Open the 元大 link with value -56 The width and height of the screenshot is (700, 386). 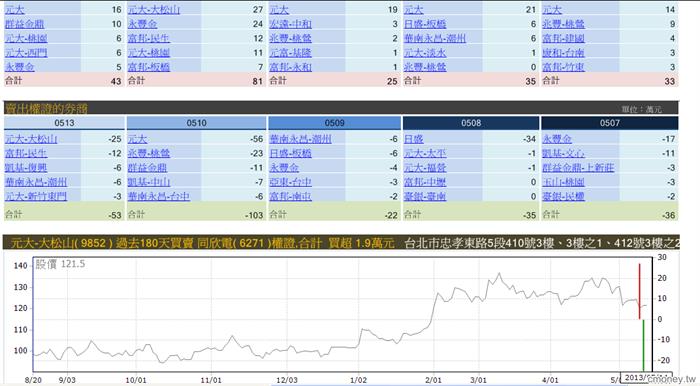138,139
